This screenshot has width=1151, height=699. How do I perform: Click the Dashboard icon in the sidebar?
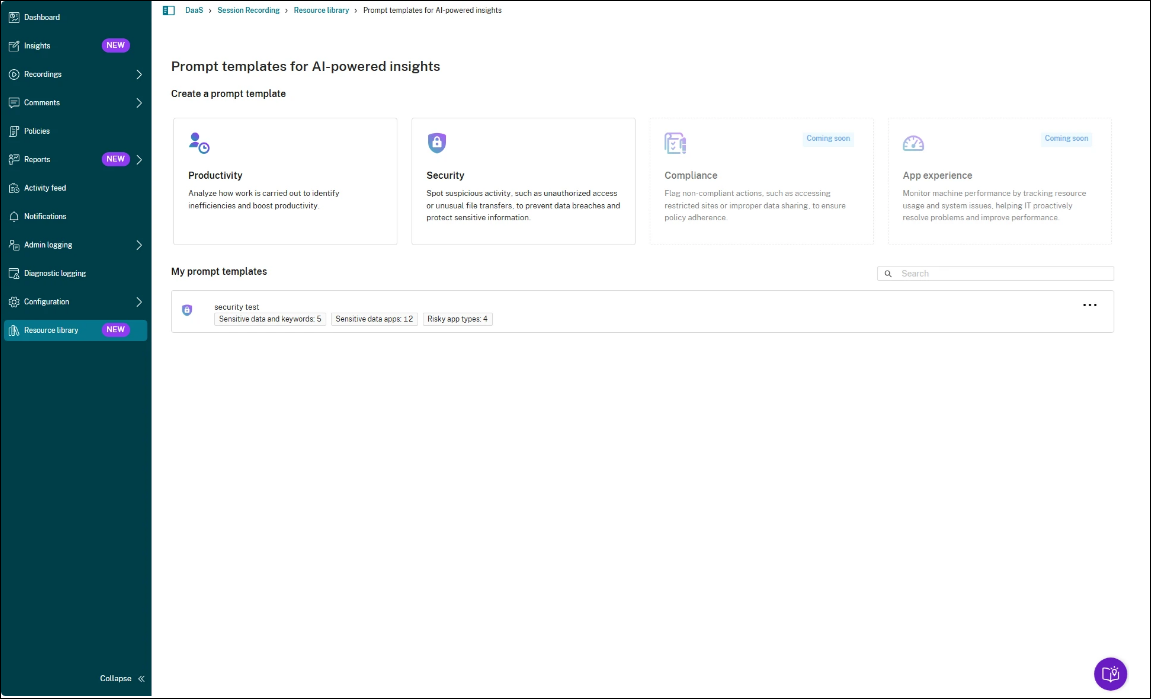pos(13,17)
